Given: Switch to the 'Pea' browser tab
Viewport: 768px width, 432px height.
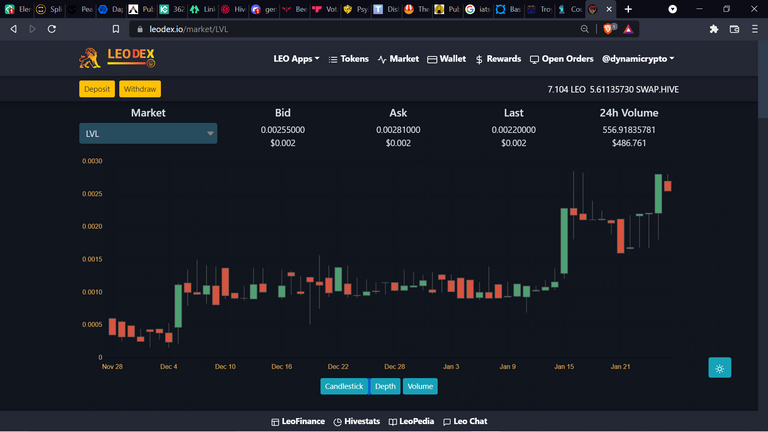Looking at the screenshot, I should click(80, 9).
